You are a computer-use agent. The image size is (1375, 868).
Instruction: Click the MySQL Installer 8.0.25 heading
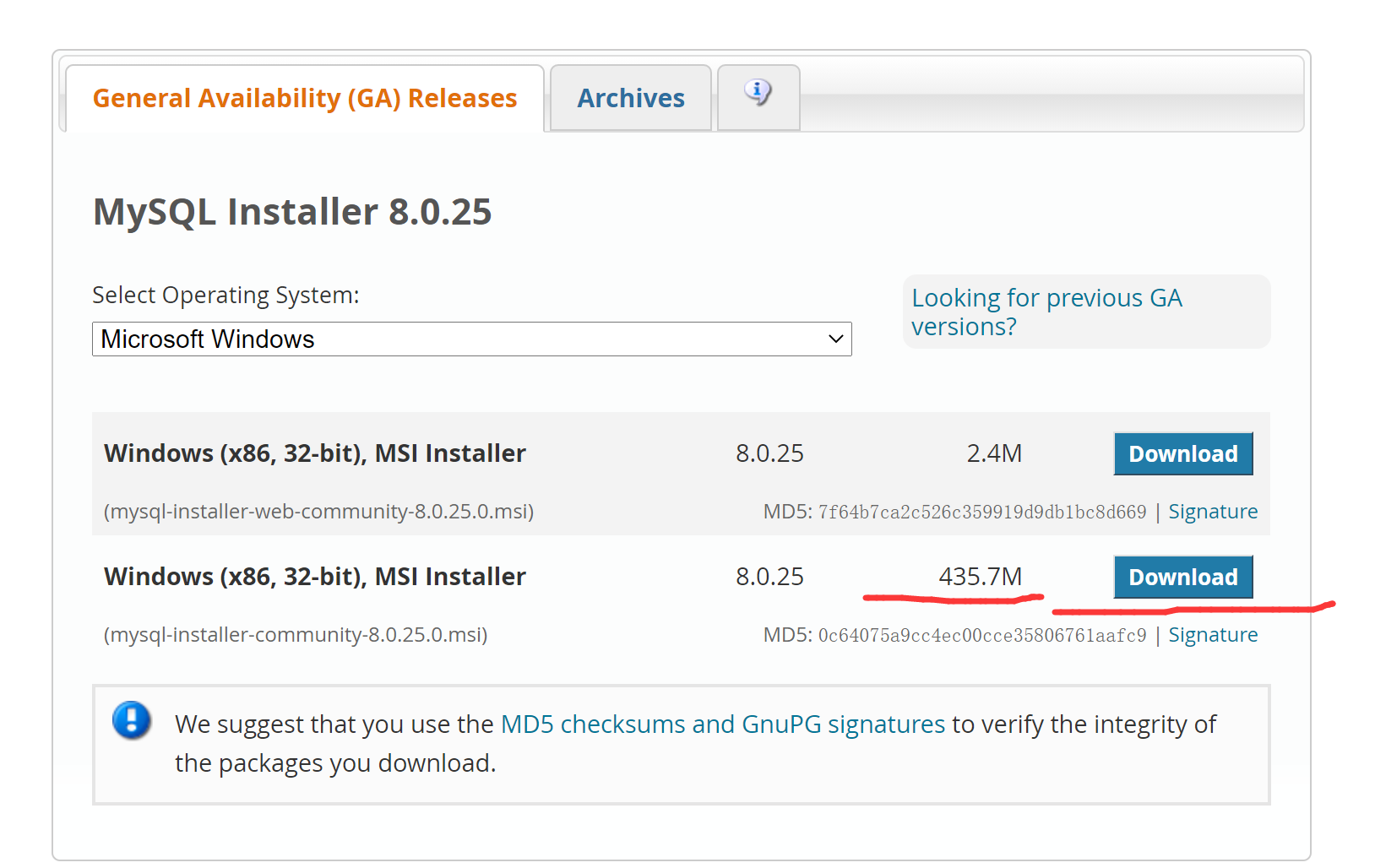pos(292,212)
